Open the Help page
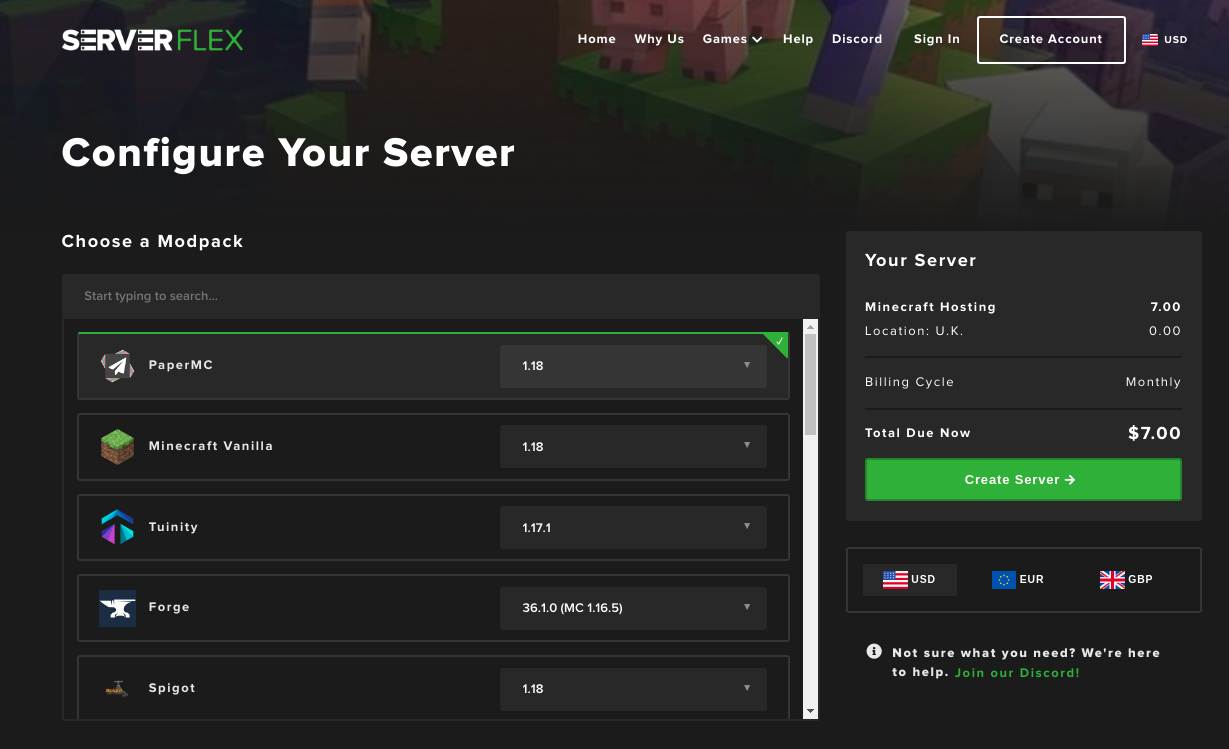The image size is (1229, 749). (x=798, y=39)
